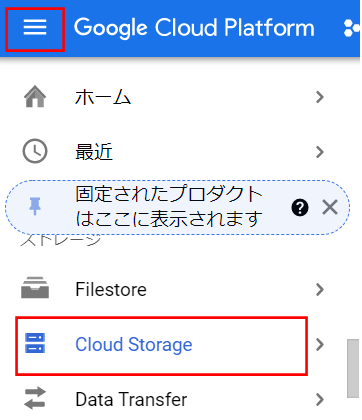Expand the Cloud Storage submenu chevron

[x=320, y=345]
